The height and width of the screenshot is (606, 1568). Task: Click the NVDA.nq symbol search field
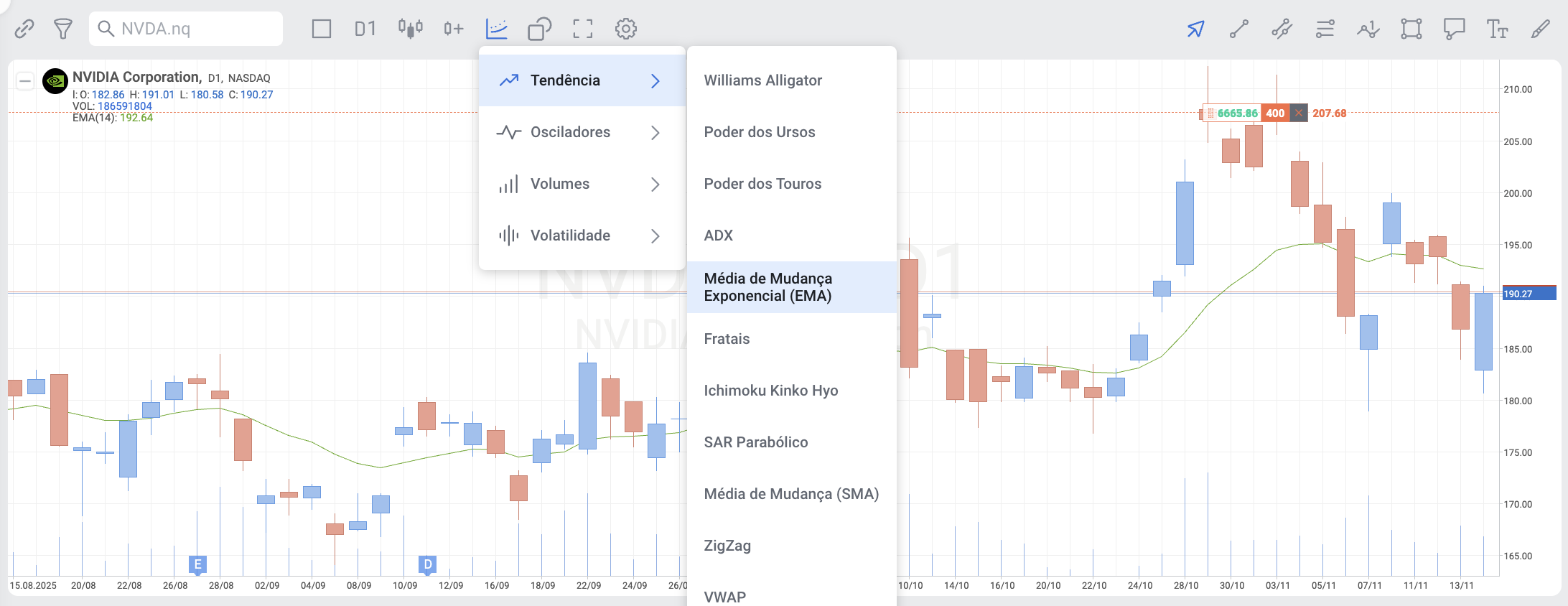(186, 29)
